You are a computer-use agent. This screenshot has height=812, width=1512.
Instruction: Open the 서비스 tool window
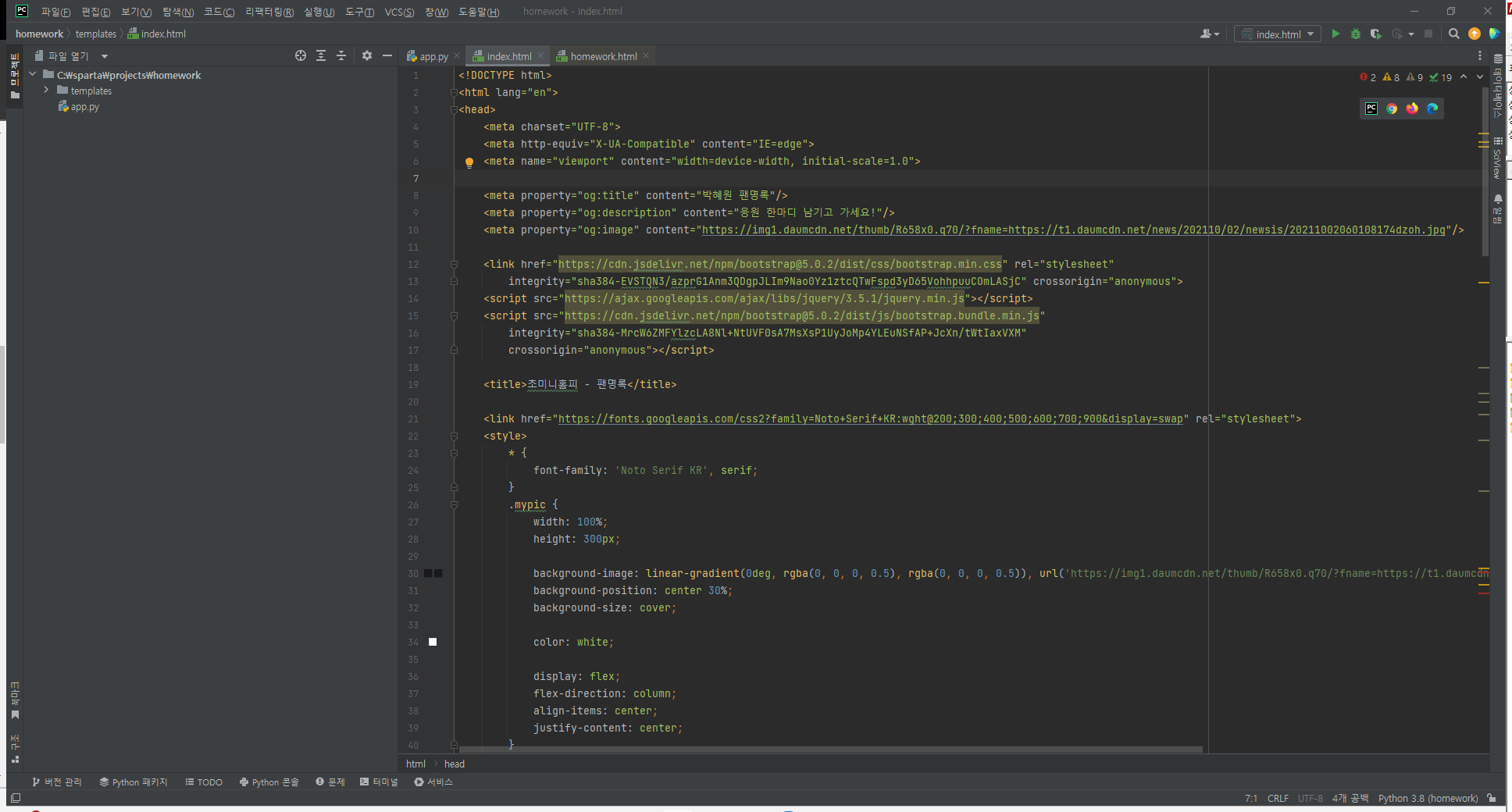point(433,782)
